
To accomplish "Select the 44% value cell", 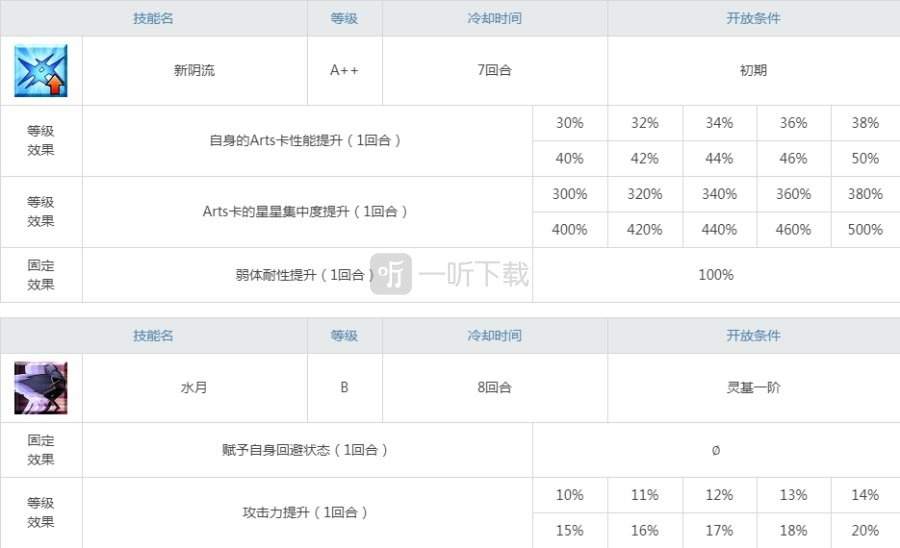I will click(x=720, y=158).
